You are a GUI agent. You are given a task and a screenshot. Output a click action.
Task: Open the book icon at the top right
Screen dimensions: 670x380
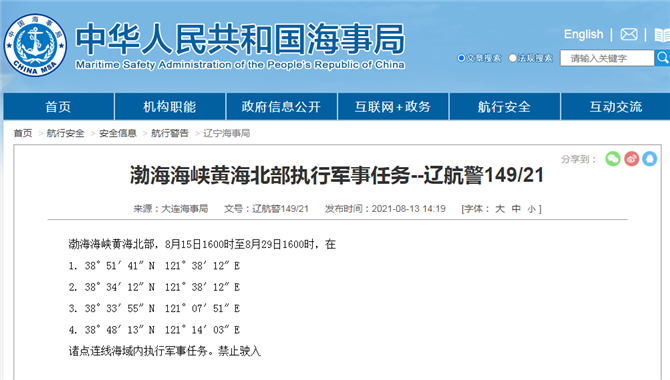pyautogui.click(x=662, y=35)
